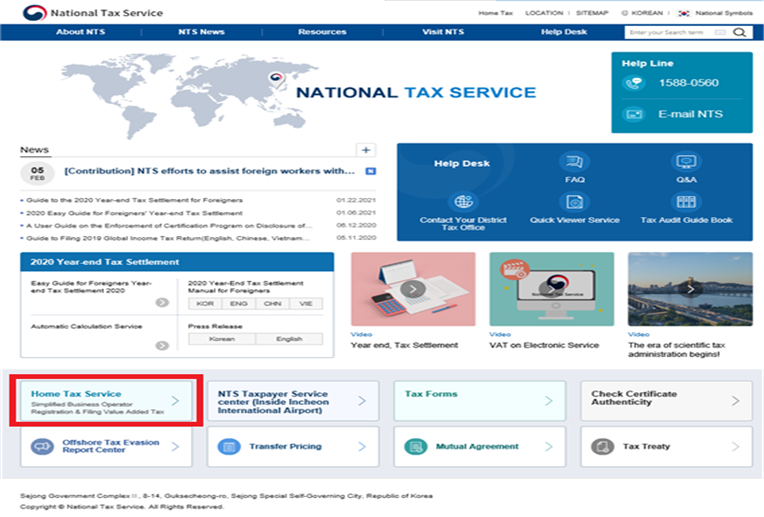
Task: Click the Tax Forms tile title
Action: click(x=431, y=394)
